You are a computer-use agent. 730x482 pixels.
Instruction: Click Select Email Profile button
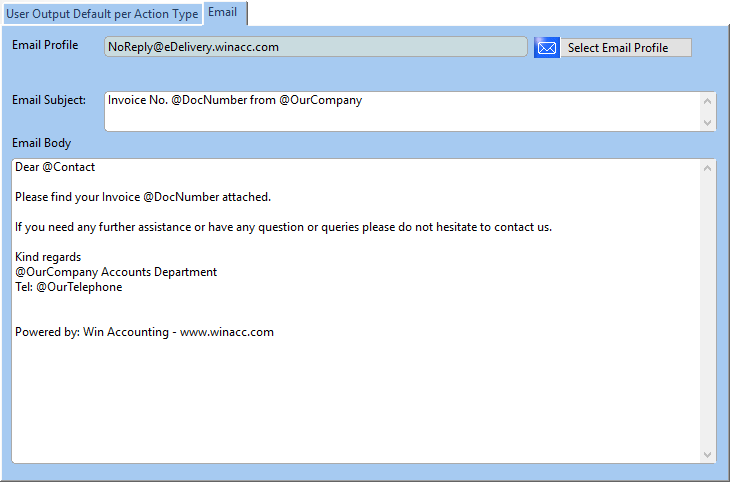pyautogui.click(x=626, y=48)
